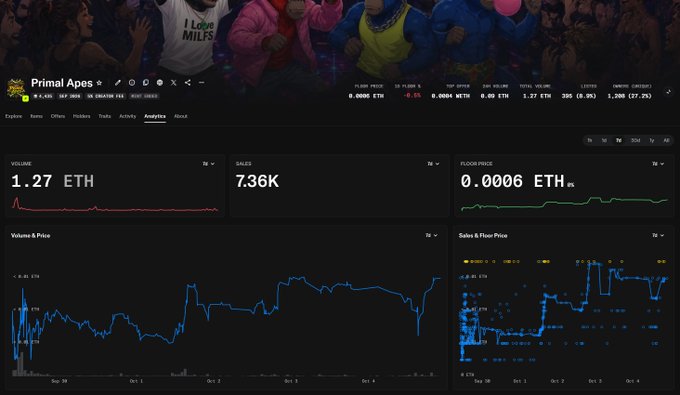This screenshot has width=680, height=395.
Task: Select the 30d global time range
Action: point(635,140)
